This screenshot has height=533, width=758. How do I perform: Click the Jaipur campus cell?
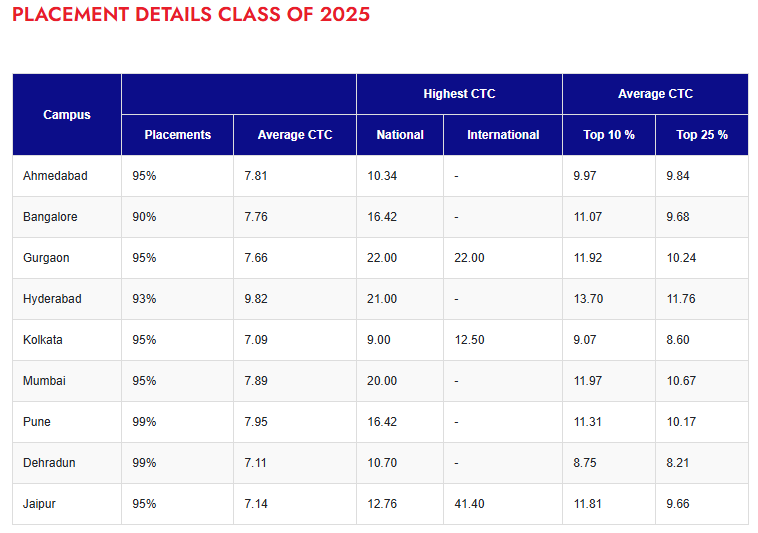coord(39,504)
